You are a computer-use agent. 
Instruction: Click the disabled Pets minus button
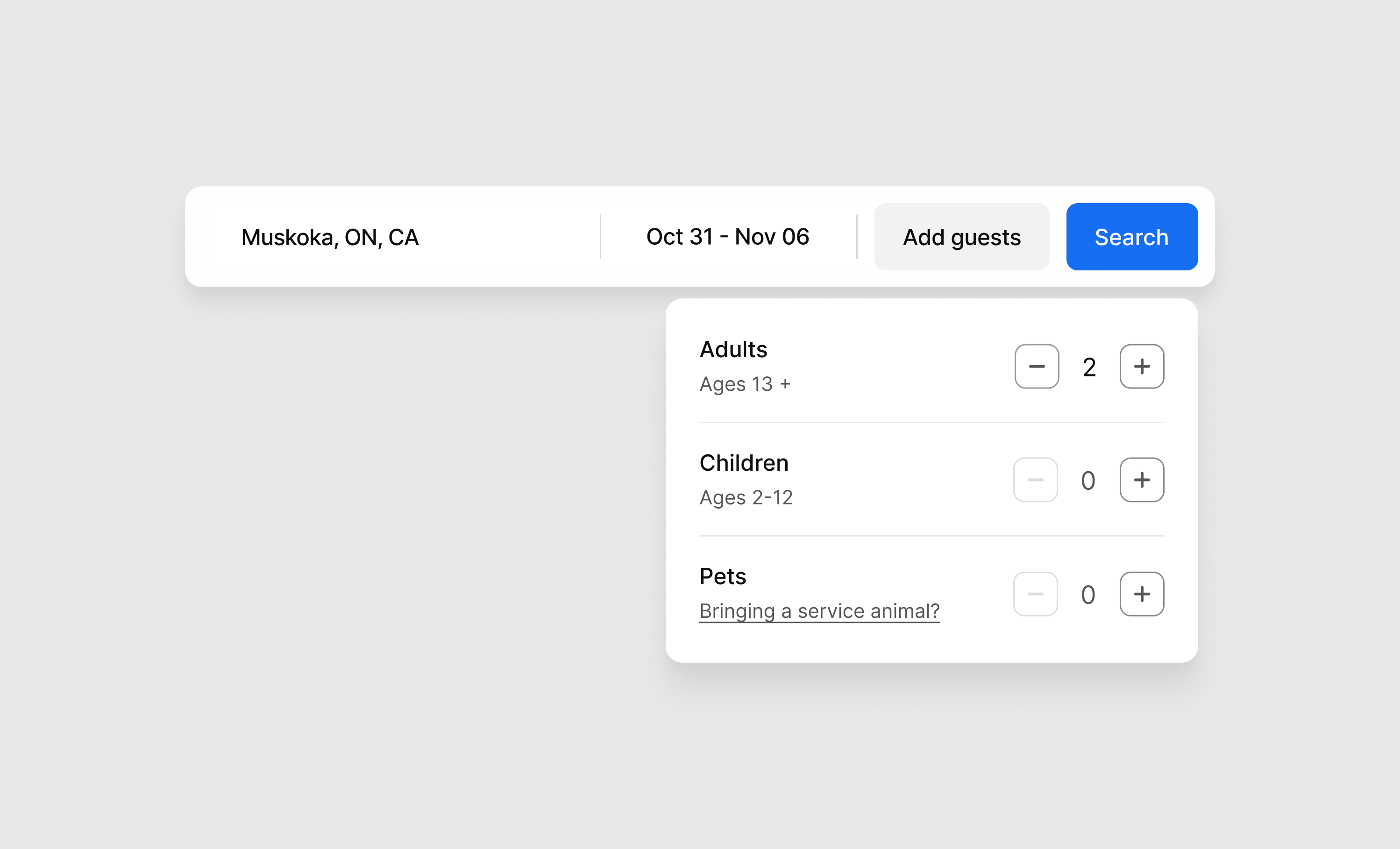coord(1035,594)
